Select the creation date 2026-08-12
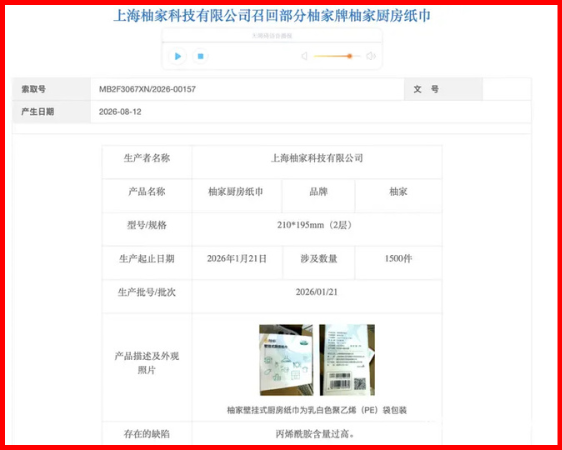Image resolution: width=562 pixels, height=450 pixels. [120, 112]
